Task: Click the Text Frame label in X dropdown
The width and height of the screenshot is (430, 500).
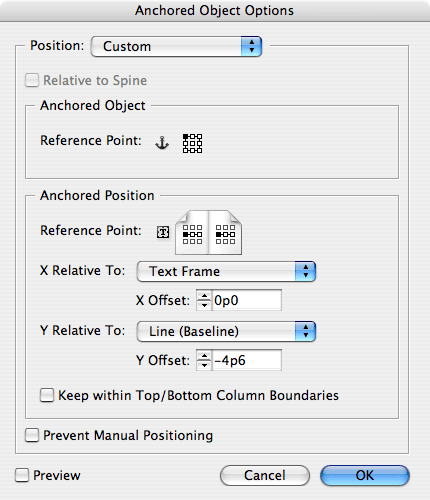Action: click(x=184, y=271)
